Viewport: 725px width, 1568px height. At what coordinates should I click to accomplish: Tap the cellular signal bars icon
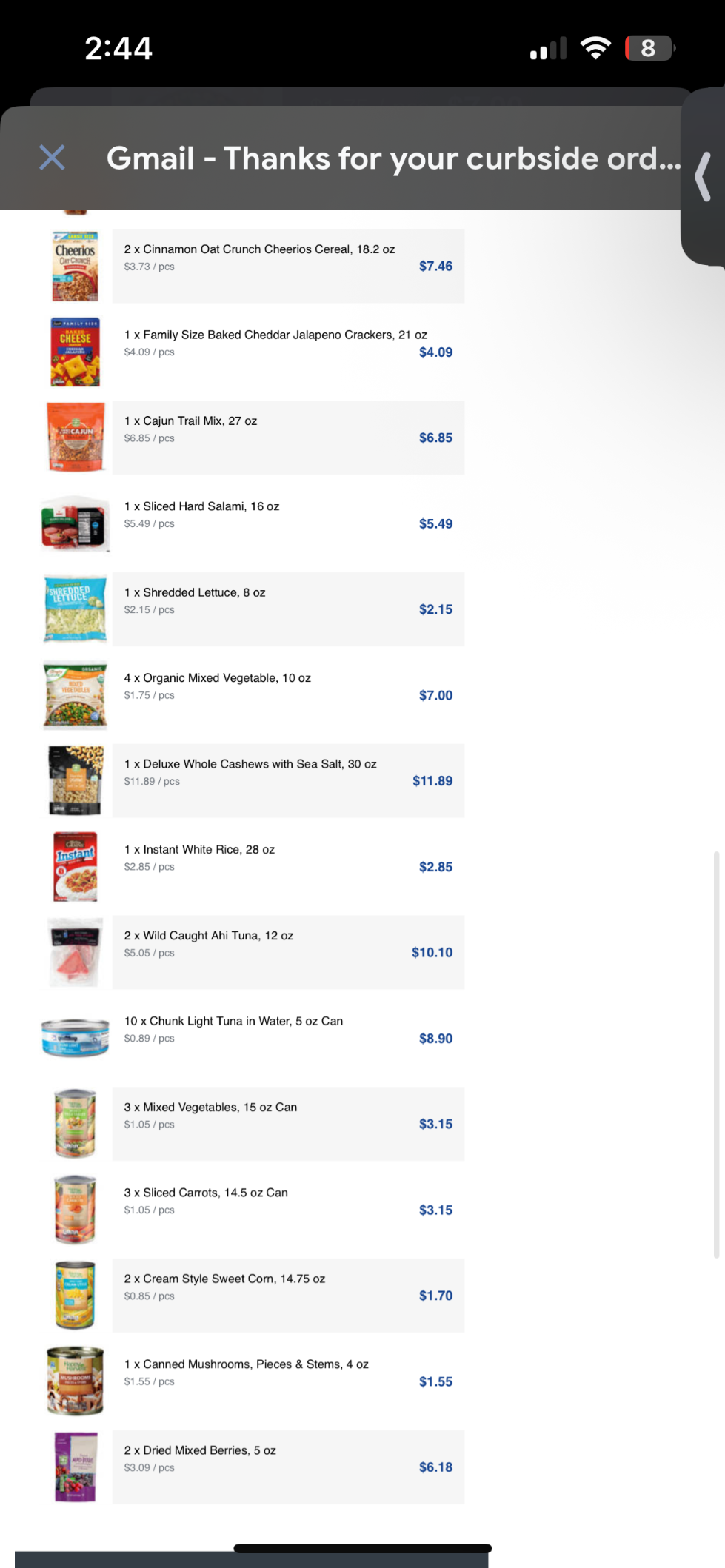click(x=548, y=49)
